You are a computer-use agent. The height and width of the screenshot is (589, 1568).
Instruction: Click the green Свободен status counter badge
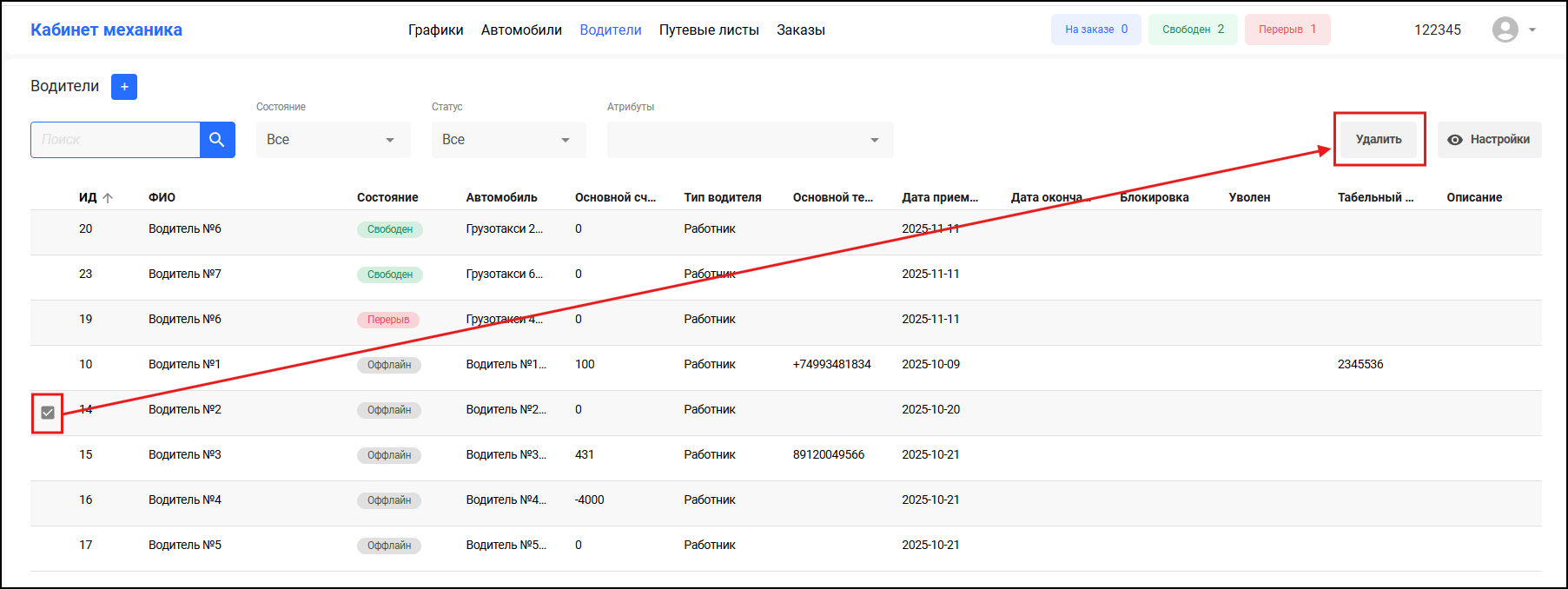(1193, 30)
